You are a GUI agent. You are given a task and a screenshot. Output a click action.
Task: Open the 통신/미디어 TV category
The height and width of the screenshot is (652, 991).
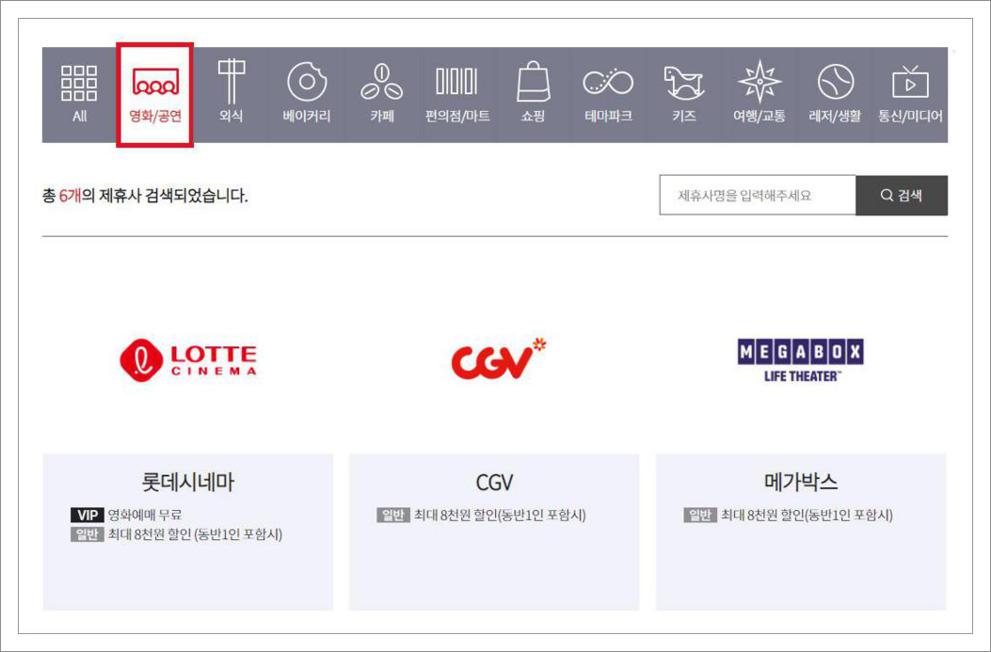pyautogui.click(x=910, y=94)
